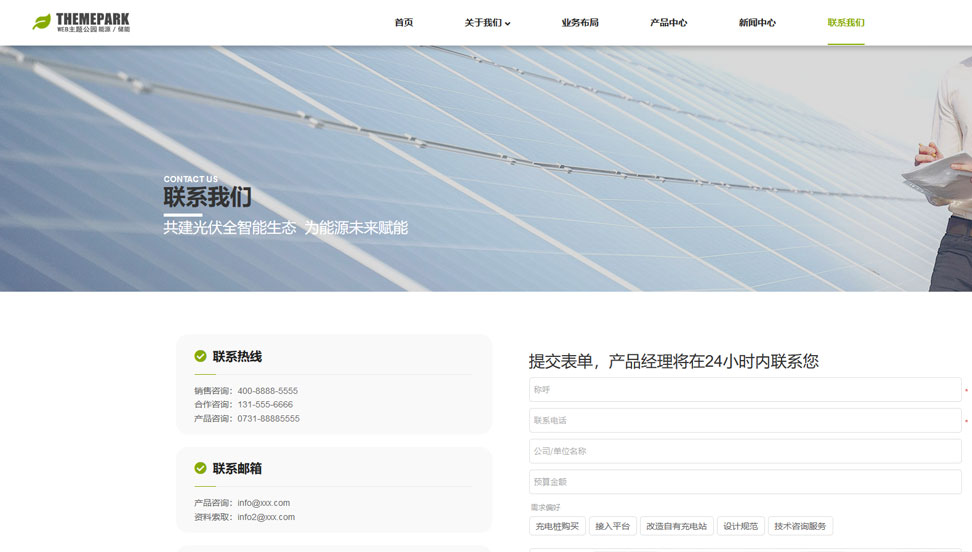Select the 改造自有充电站 option
972x552 pixels.
tap(676, 526)
